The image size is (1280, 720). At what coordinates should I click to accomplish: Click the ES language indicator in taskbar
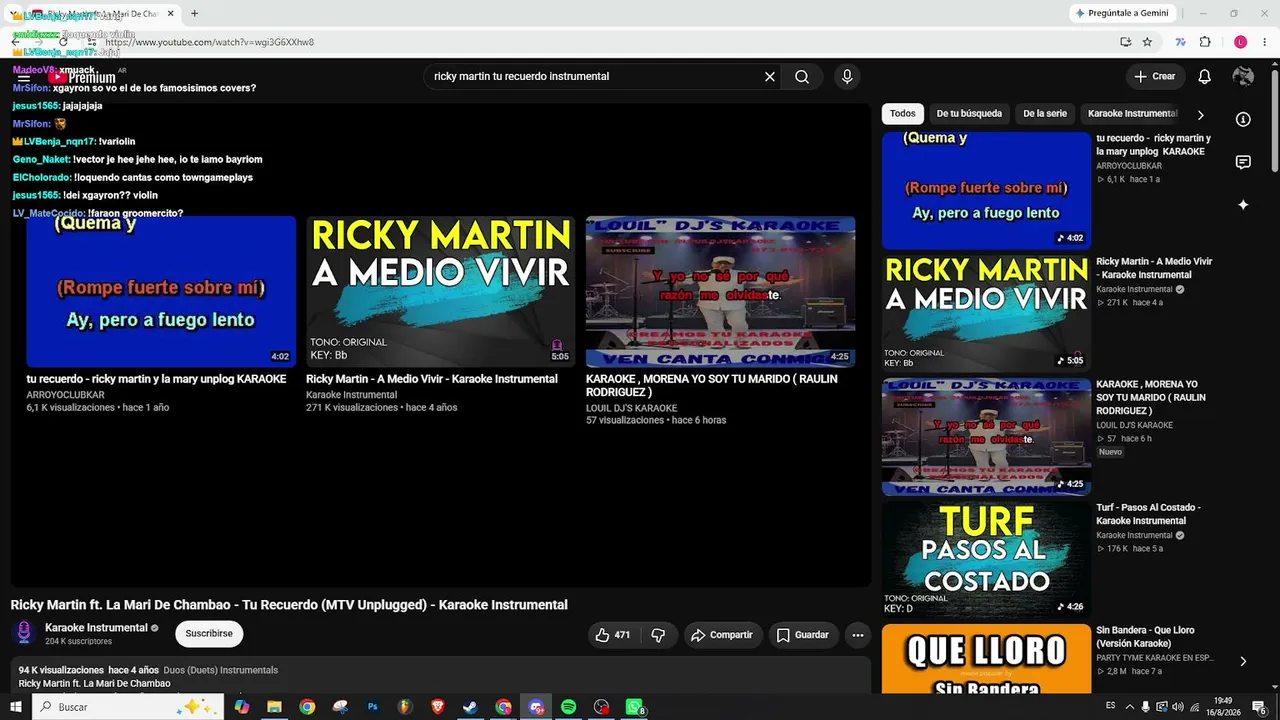(1111, 706)
